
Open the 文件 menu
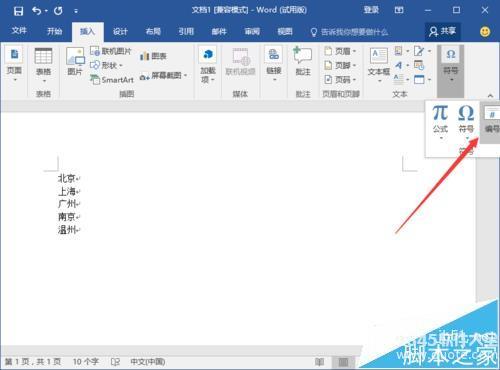pyautogui.click(x=19, y=31)
